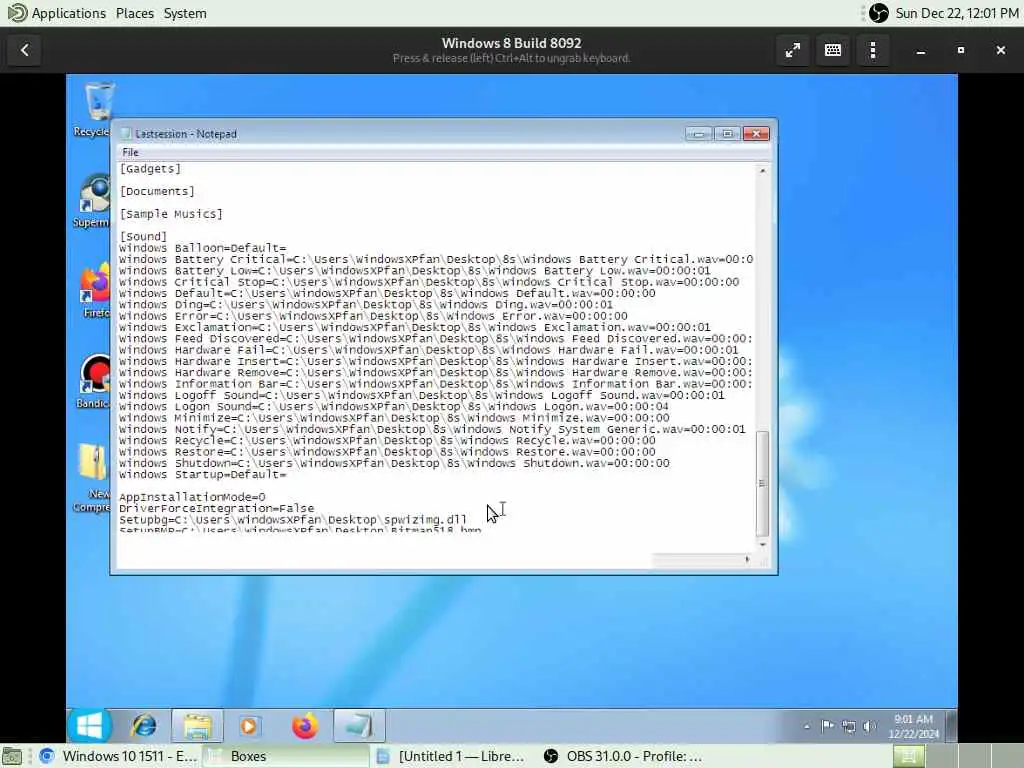
Task: Switch to Boxes in host taskbar
Action: click(286, 756)
